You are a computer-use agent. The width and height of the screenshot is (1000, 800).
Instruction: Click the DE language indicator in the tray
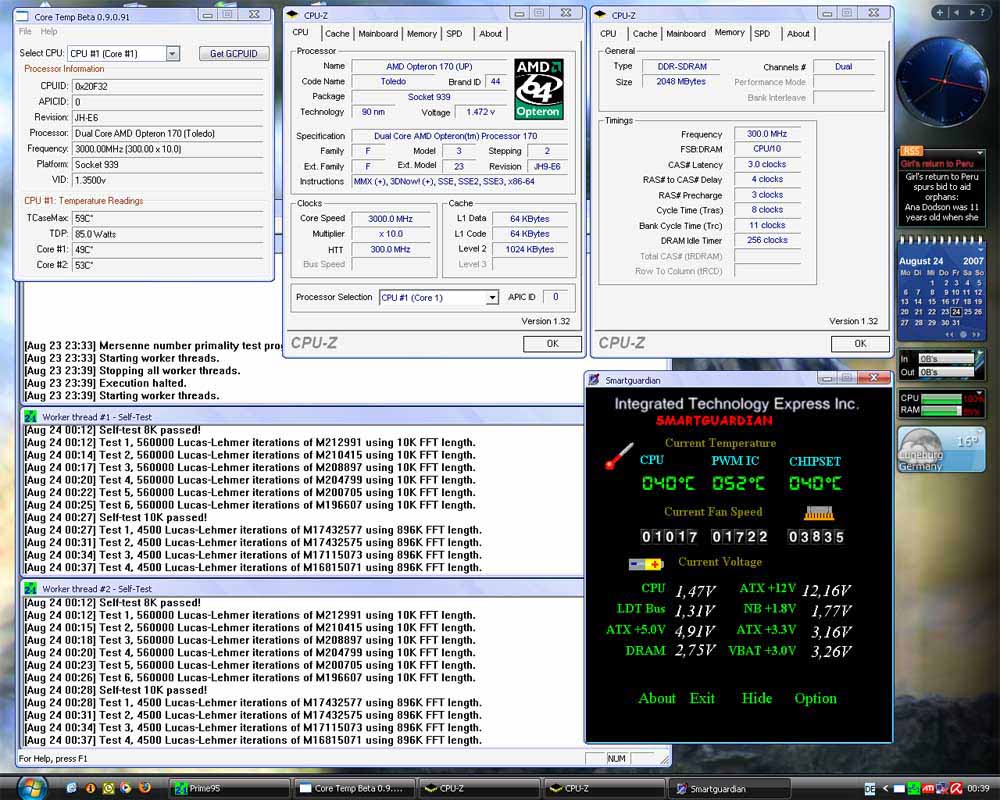coord(869,789)
